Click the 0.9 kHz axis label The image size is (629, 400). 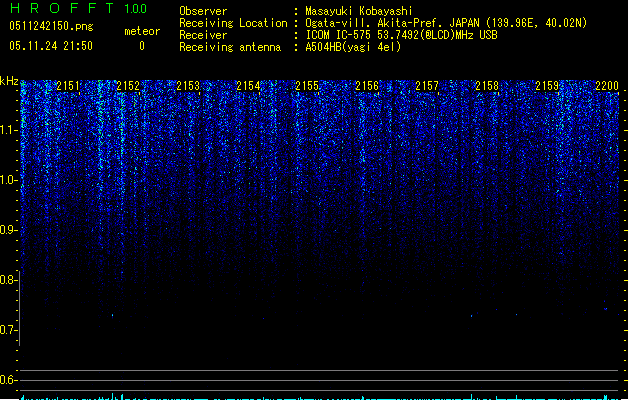8,230
